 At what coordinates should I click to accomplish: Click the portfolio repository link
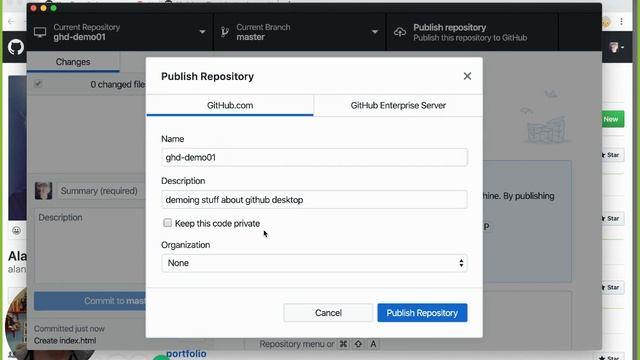point(186,353)
